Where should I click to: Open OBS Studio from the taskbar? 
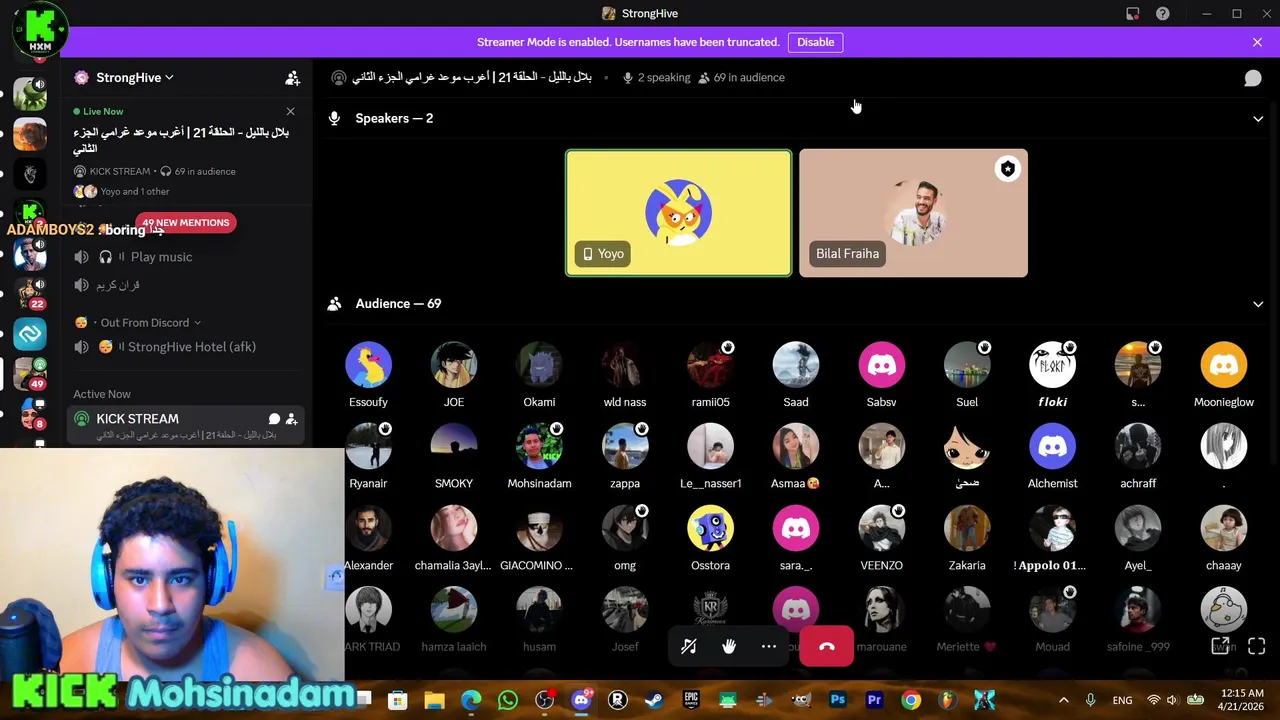[544, 700]
